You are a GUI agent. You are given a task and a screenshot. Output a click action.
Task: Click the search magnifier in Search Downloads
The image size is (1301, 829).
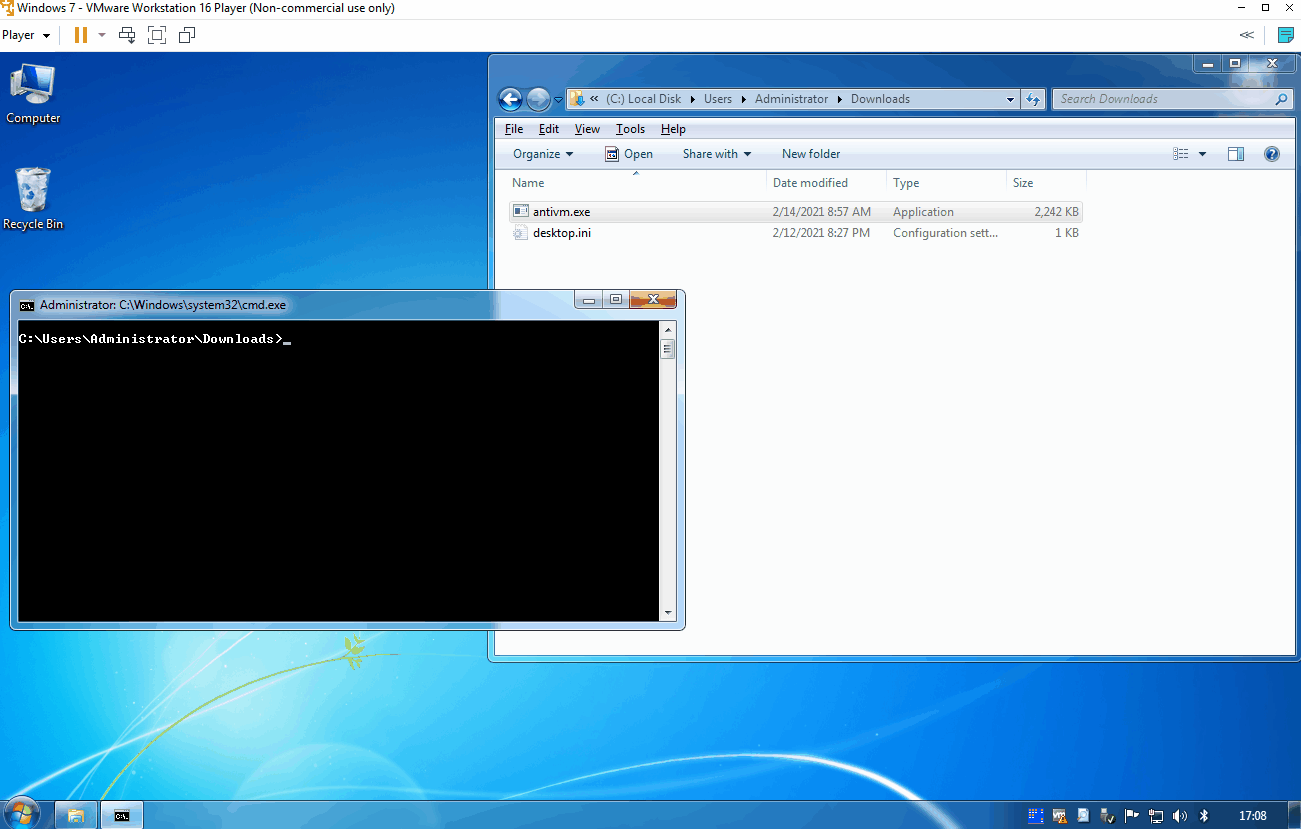point(1281,99)
